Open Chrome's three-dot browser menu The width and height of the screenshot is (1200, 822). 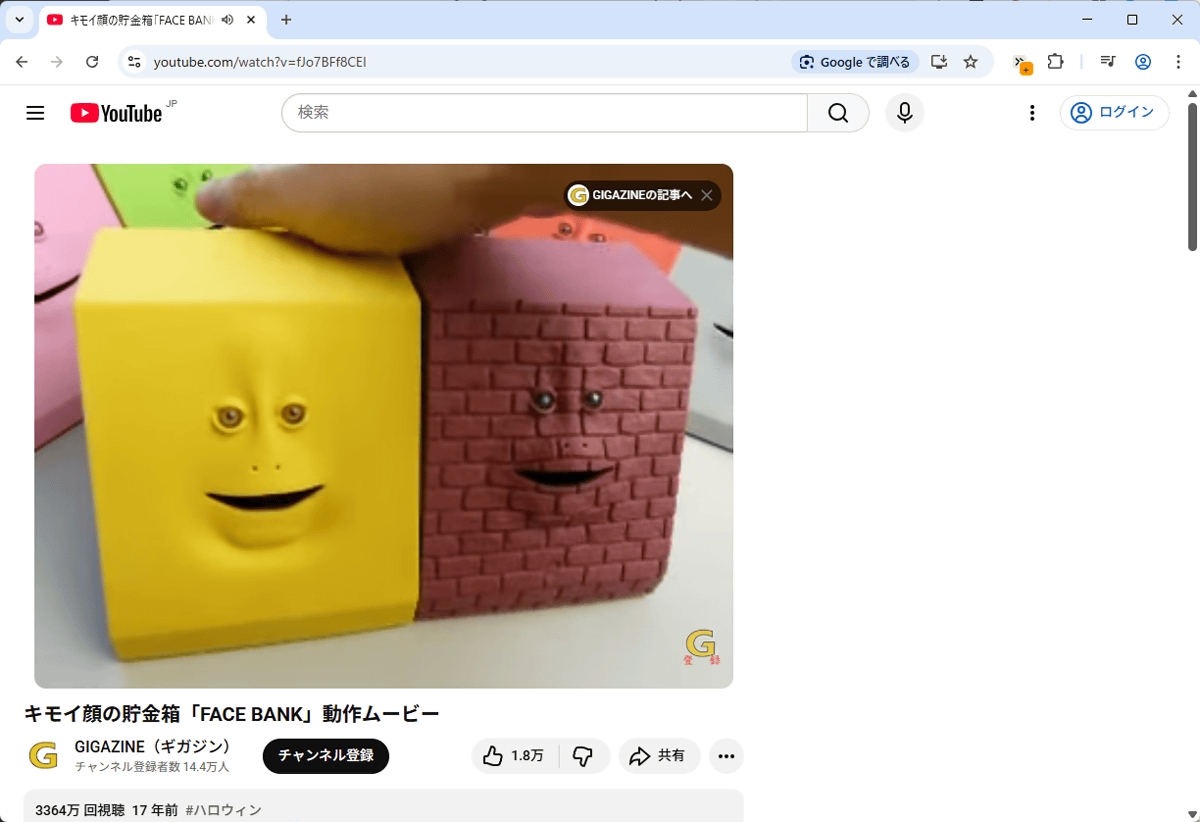click(x=1178, y=62)
